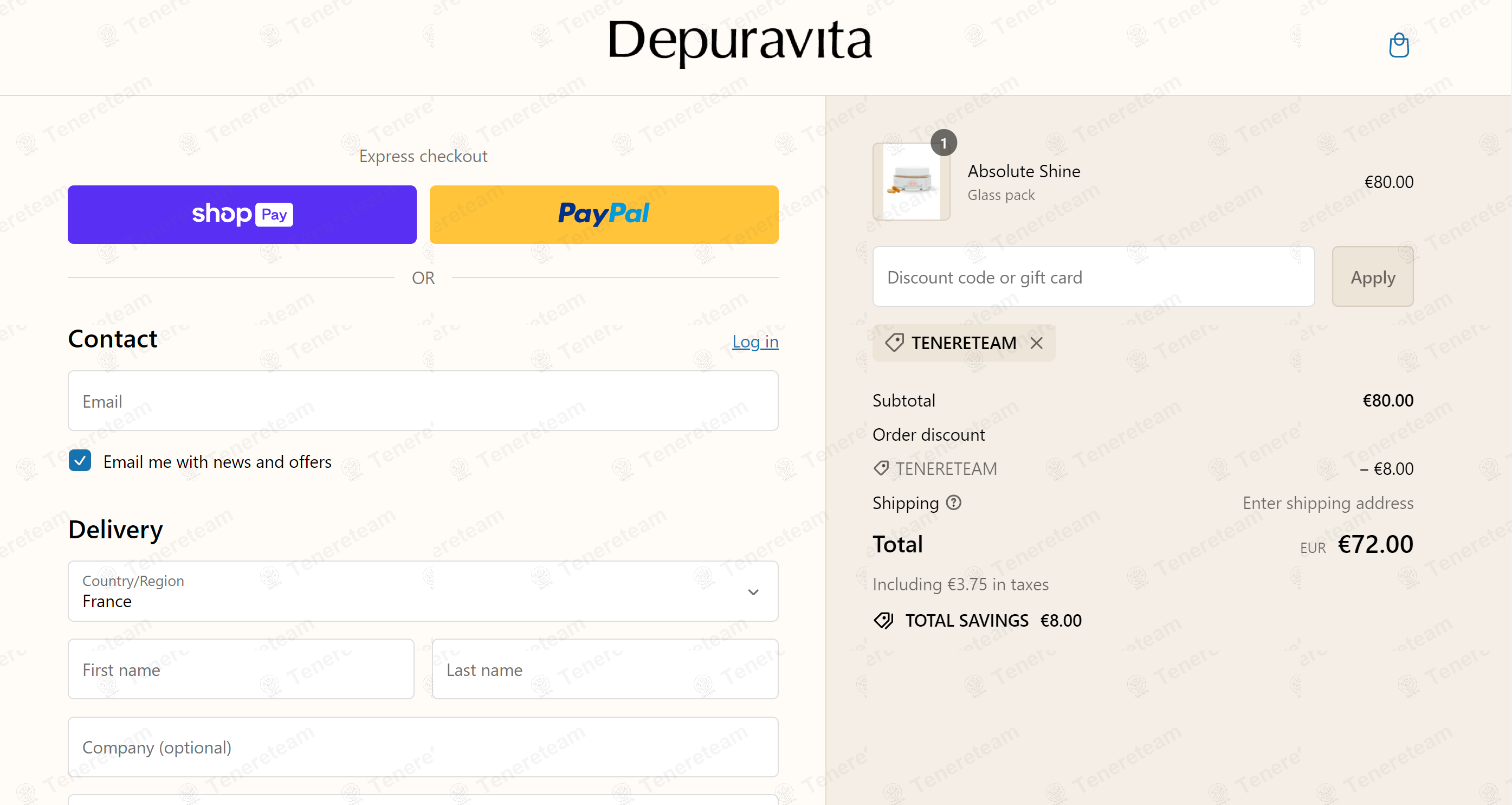Click the Including €3.75 in taxes text
Screen dimensions: 1512x805
(960, 584)
